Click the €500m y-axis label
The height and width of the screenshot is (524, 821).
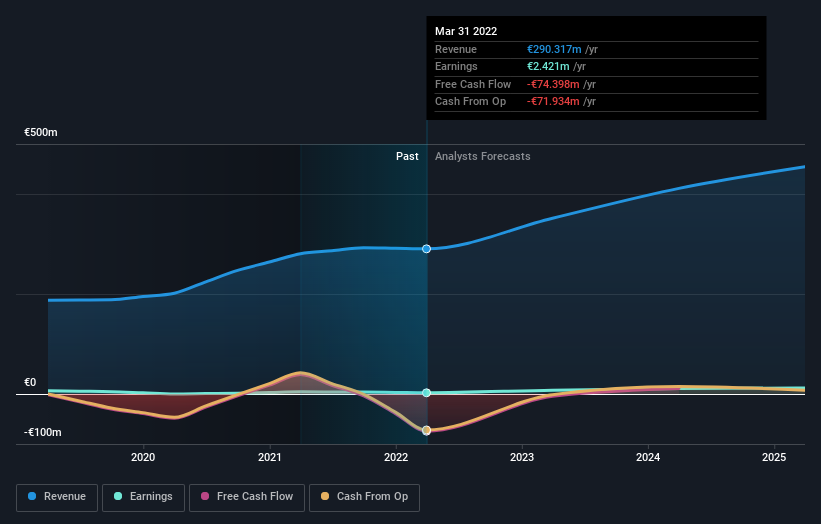(41, 132)
